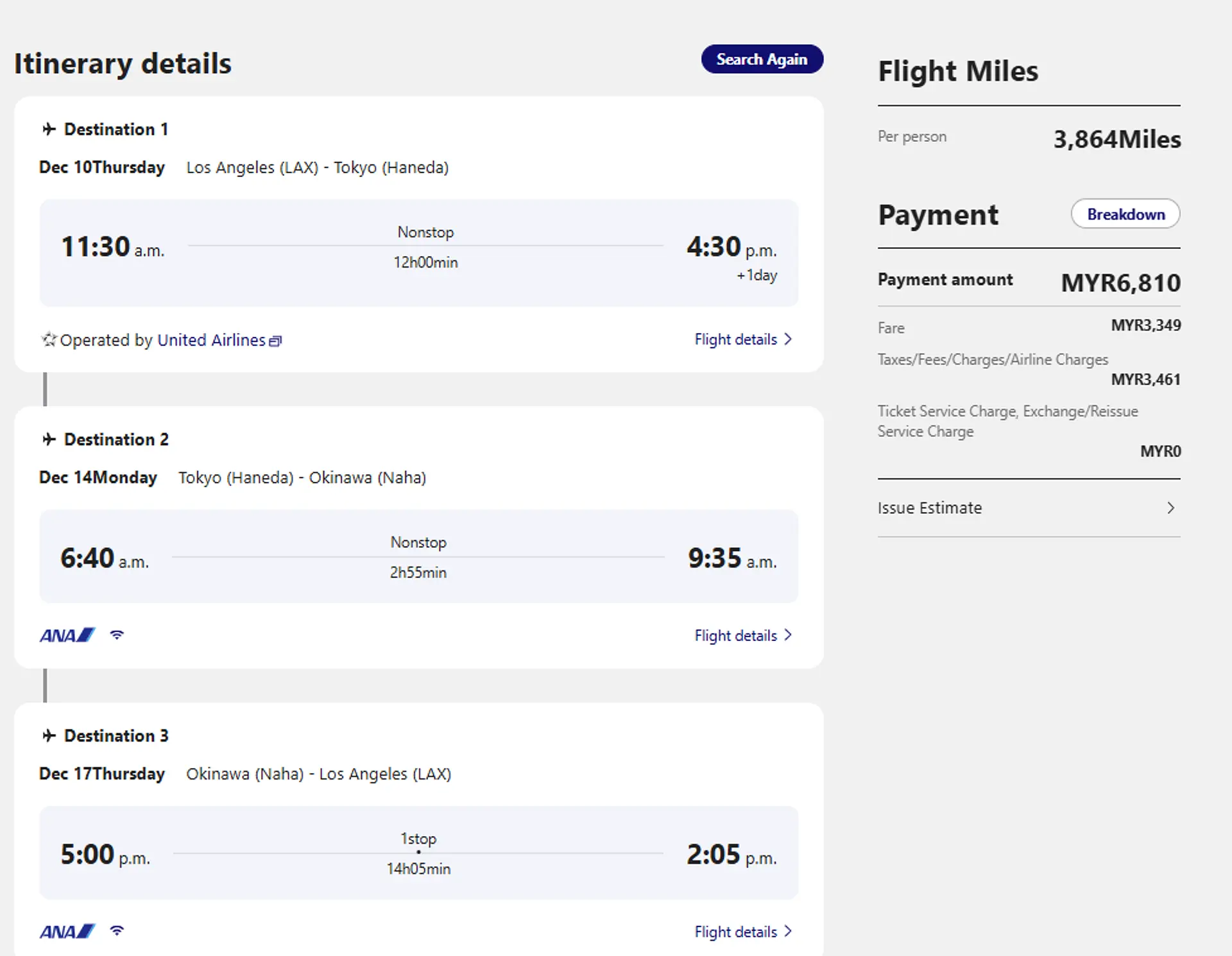Select the 11:30 a.m. departure time

[x=112, y=247]
